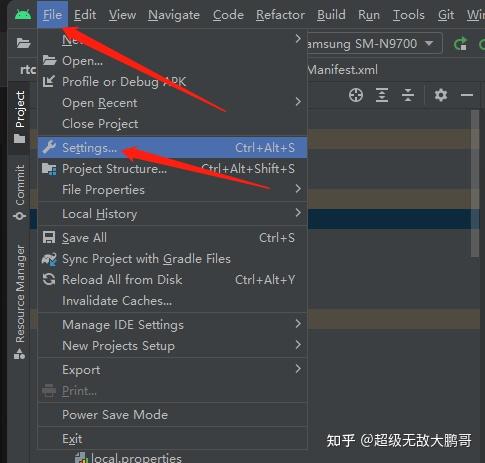Open the File menu

pyautogui.click(x=52, y=15)
